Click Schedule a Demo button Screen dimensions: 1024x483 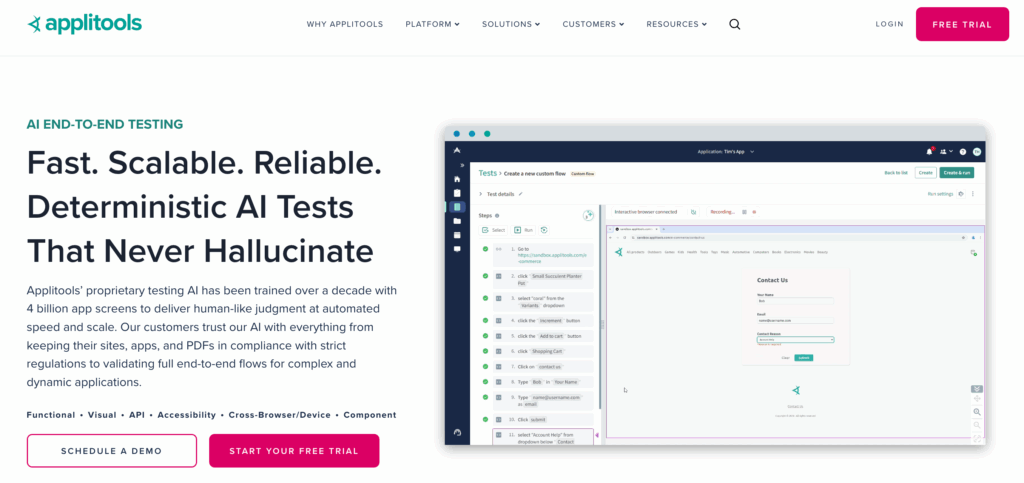pos(112,451)
